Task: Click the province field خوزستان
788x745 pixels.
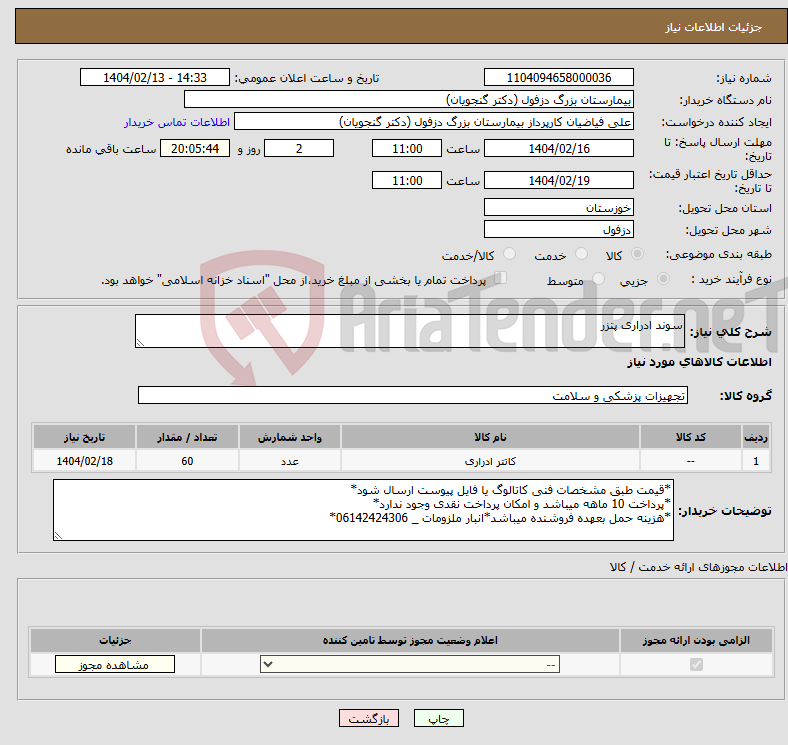Action: click(x=559, y=207)
